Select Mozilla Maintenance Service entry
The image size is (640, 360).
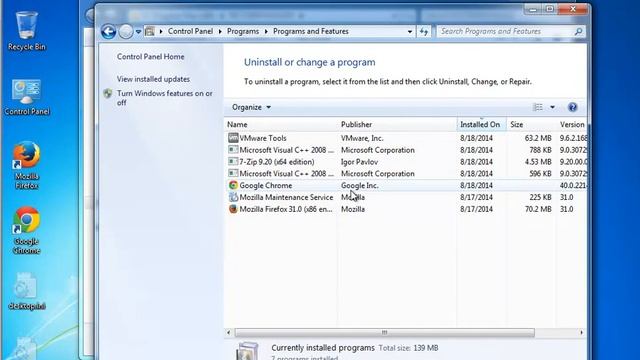(406, 197)
